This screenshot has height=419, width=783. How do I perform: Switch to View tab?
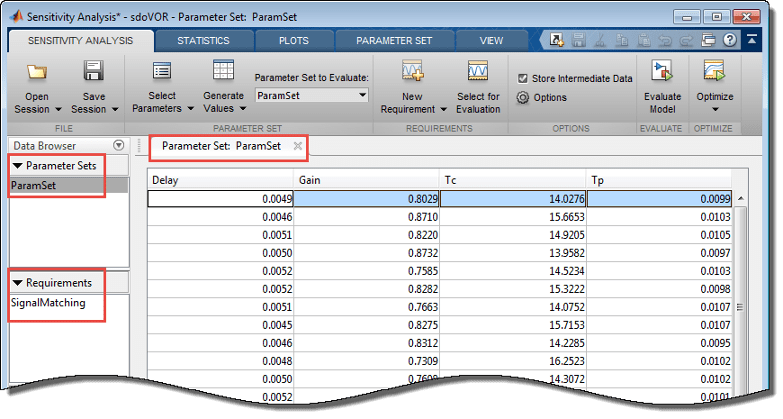pyautogui.click(x=491, y=40)
